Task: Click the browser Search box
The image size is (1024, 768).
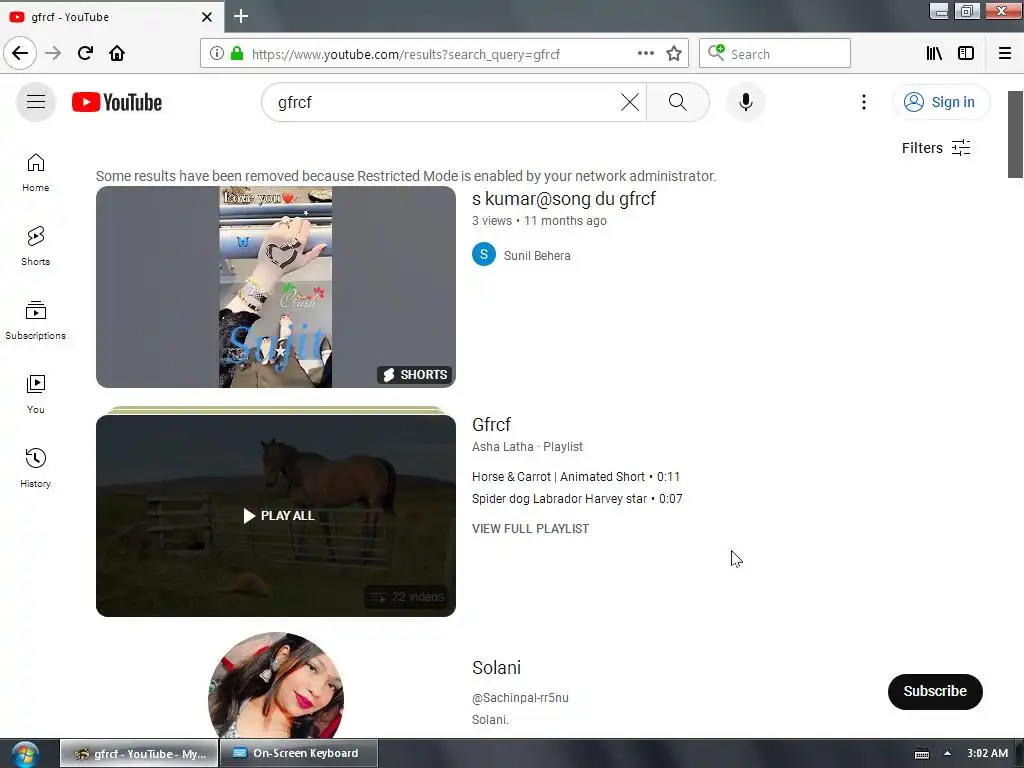Action: (x=775, y=54)
